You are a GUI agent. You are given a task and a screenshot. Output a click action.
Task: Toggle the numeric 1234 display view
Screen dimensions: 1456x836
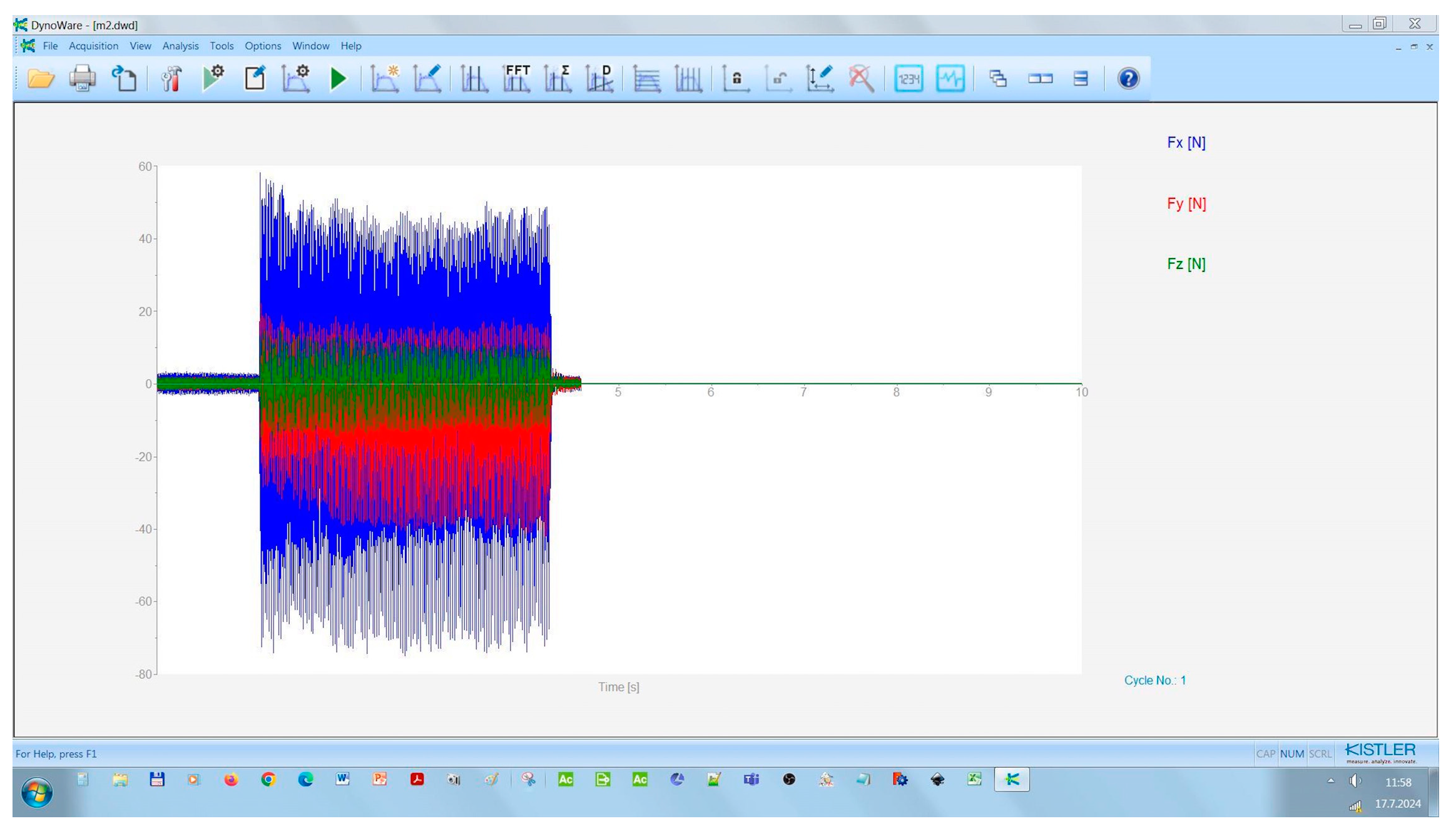point(908,79)
